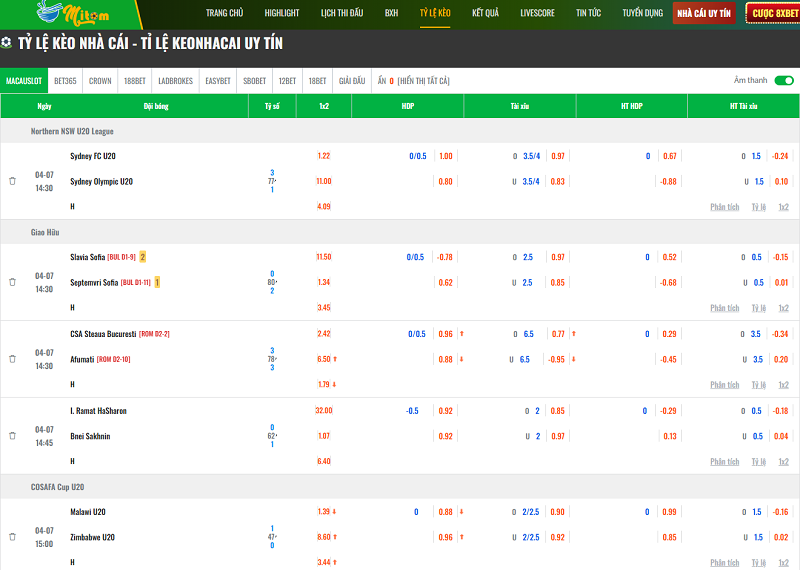Click Septemvri Sofia team name
This screenshot has width=800, height=570.
tap(94, 282)
